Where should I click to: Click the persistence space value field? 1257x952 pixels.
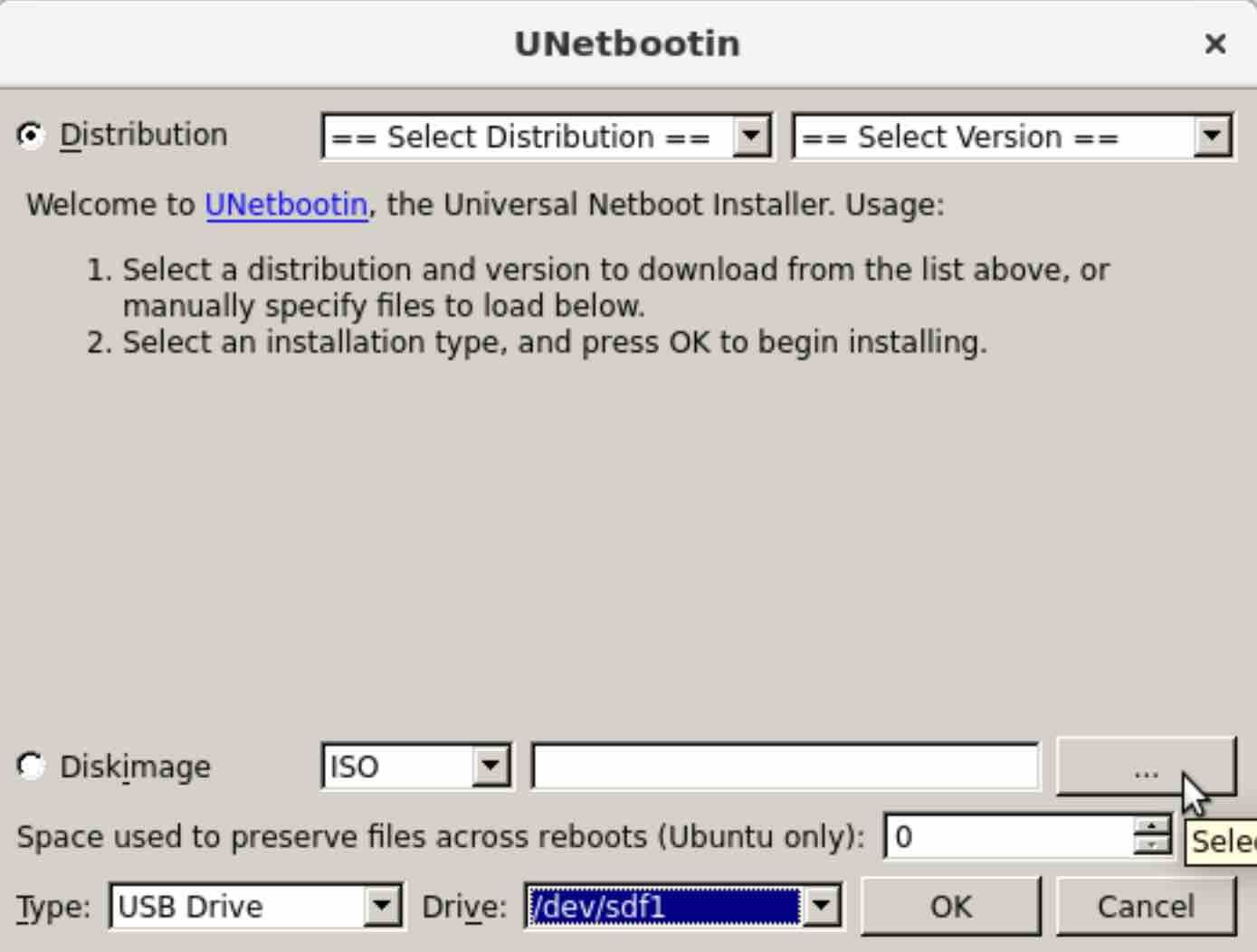coord(1008,837)
